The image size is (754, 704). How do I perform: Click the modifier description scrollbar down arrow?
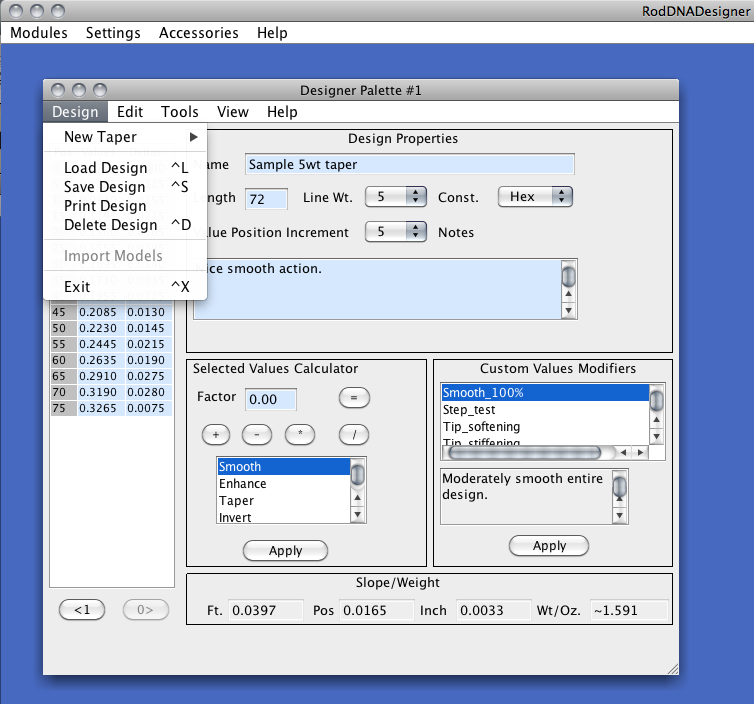coord(620,515)
